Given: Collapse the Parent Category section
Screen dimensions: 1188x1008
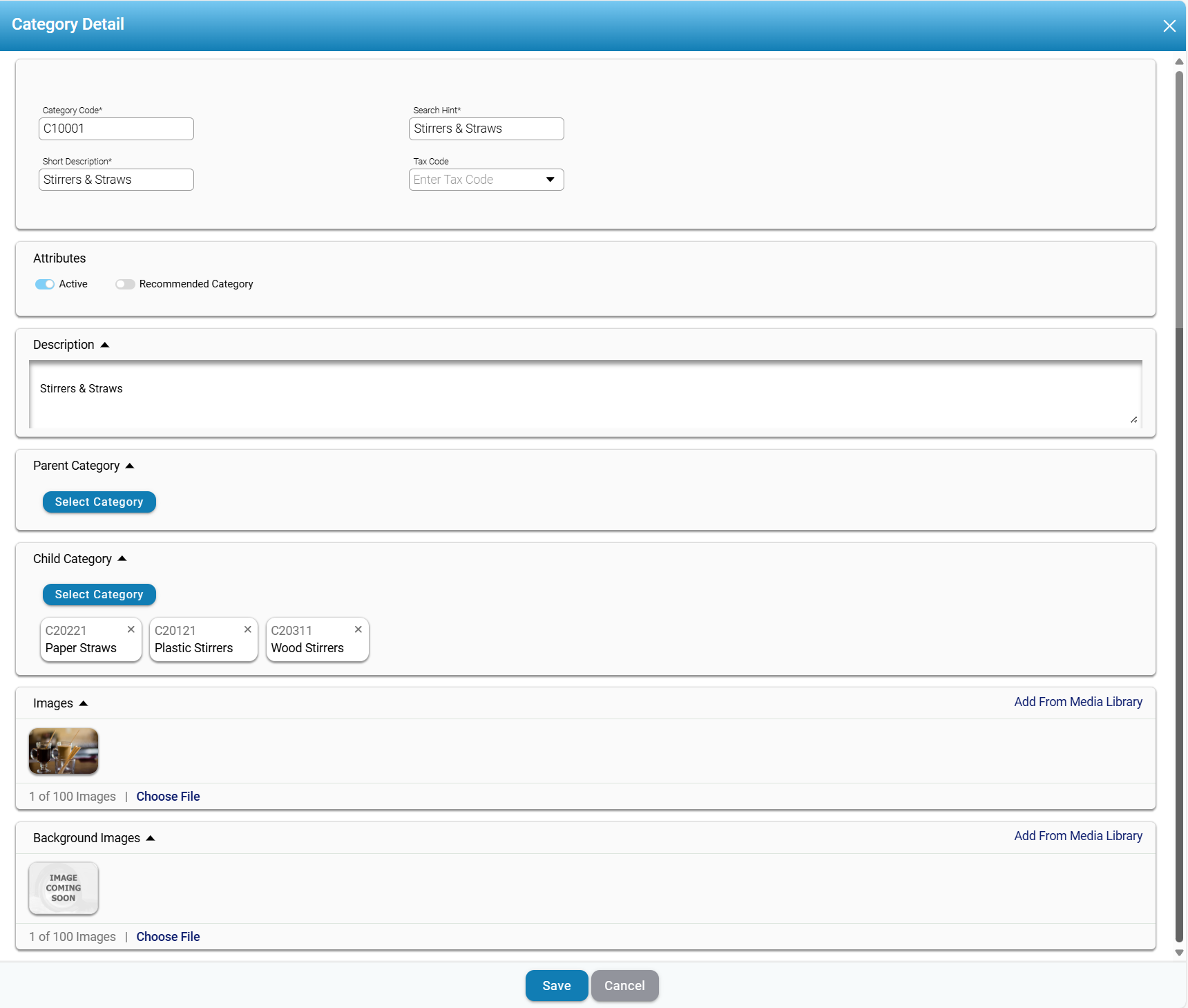Looking at the screenshot, I should coord(130,466).
